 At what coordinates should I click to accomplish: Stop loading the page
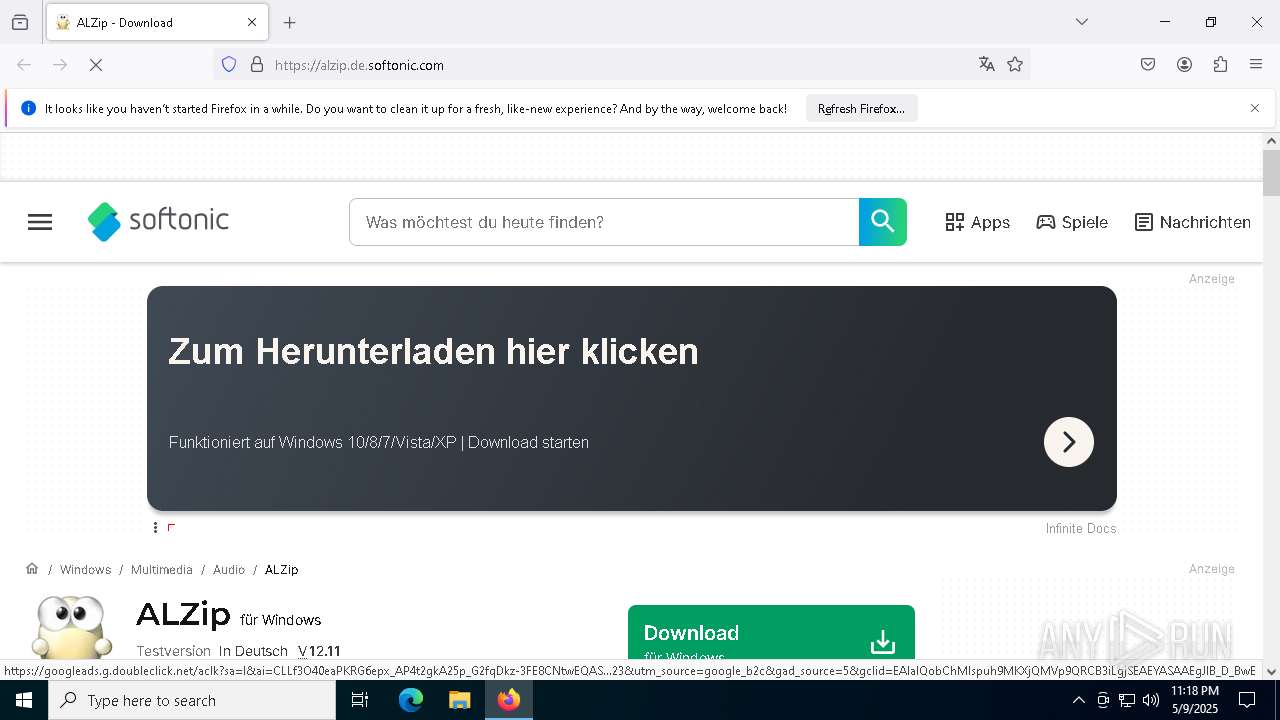[x=96, y=65]
